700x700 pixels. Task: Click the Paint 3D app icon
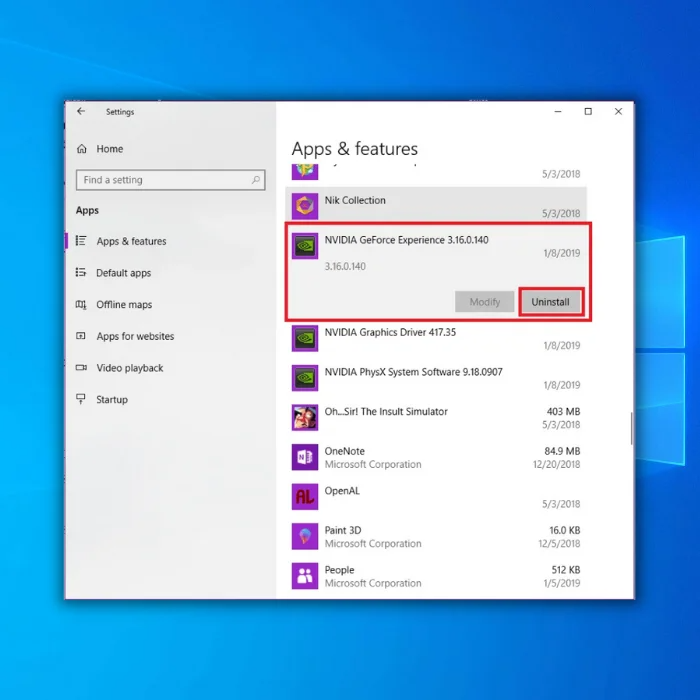[305, 536]
